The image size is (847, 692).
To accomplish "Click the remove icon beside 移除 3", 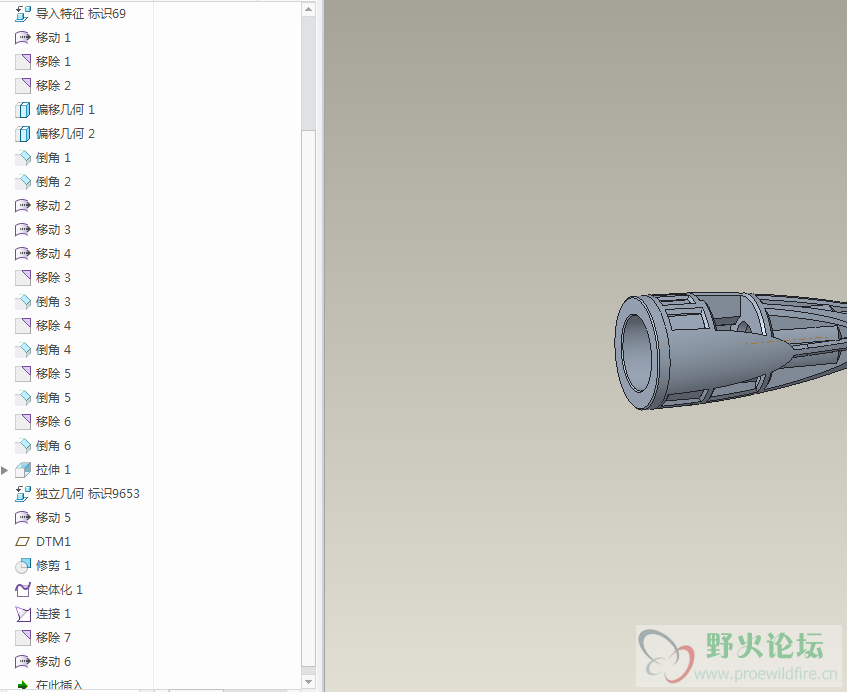I will 23,278.
